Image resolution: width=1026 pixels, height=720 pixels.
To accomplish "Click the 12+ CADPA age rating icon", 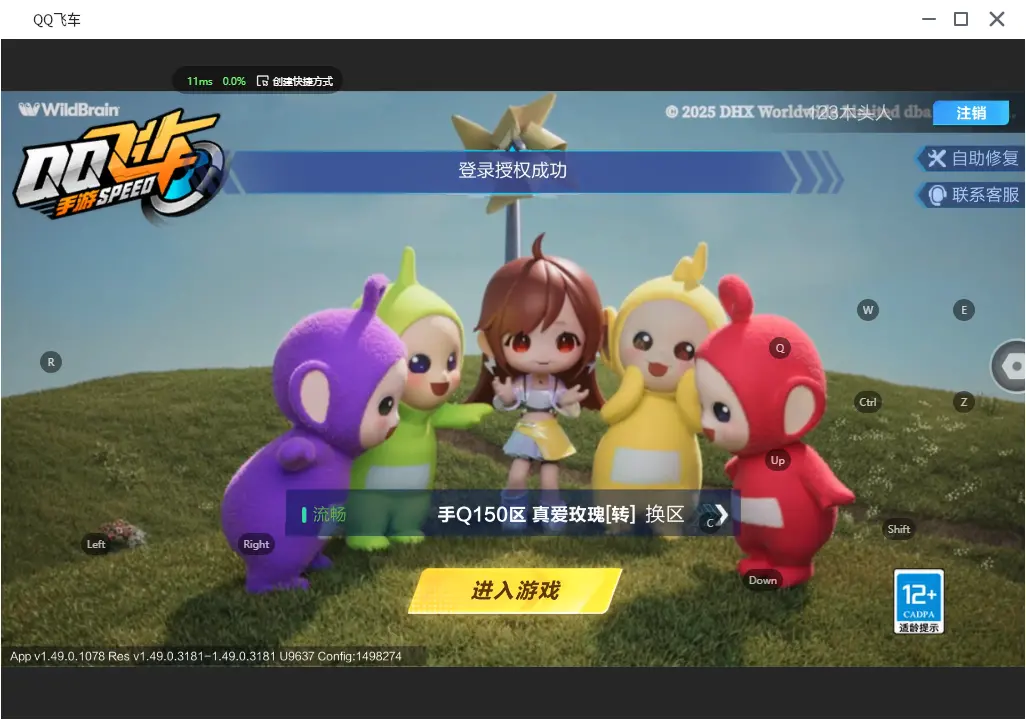I will point(919,601).
